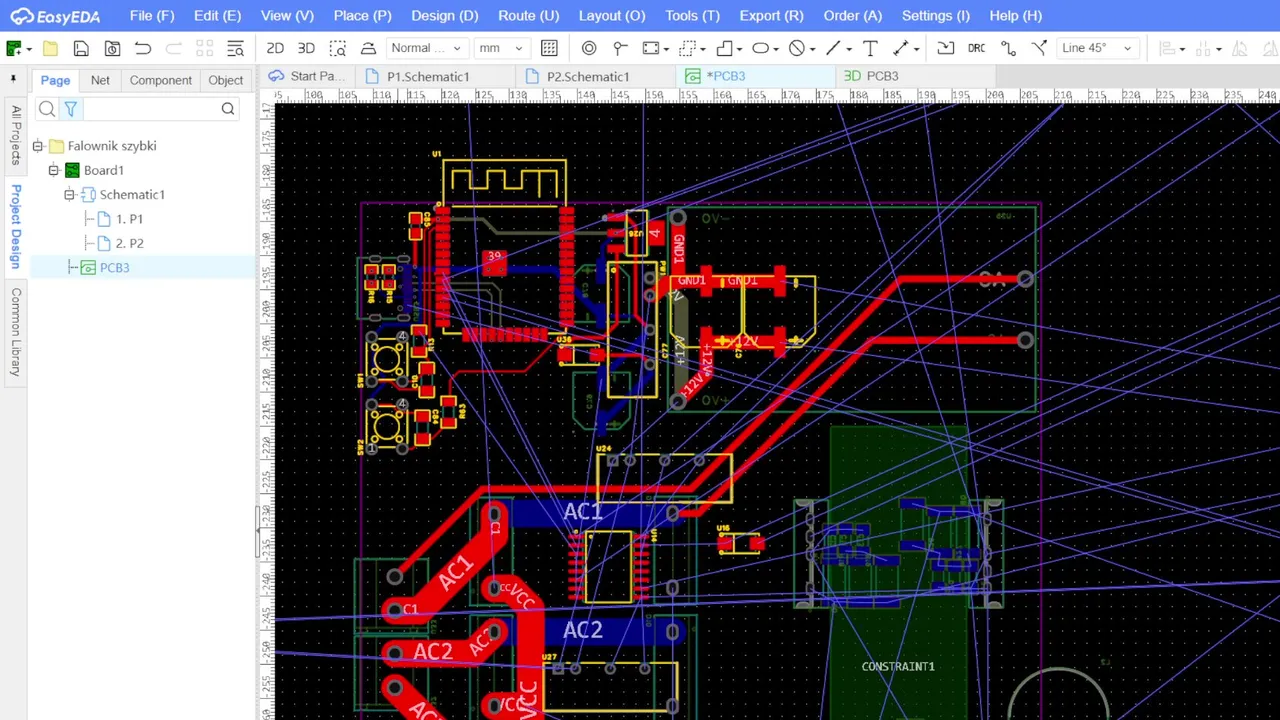Viewport: 1280px width, 720px height.
Task: Switch to the Object panel tab
Action: tap(225, 80)
